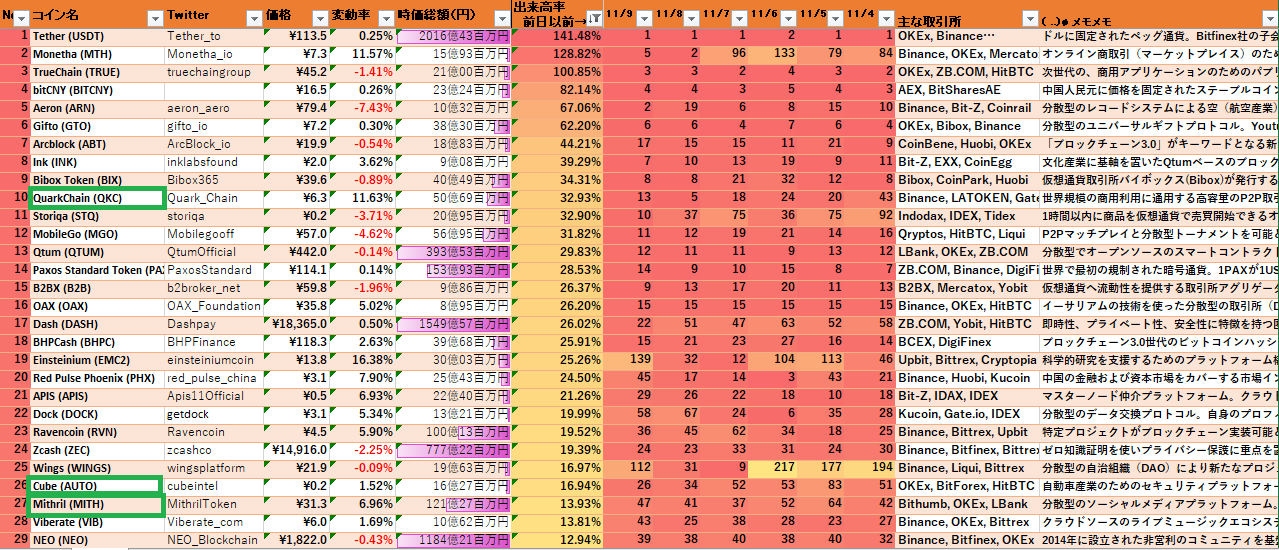Select Dash's 1549億57百万円 market cap cell
The width and height of the screenshot is (1279, 550).
pos(453,324)
